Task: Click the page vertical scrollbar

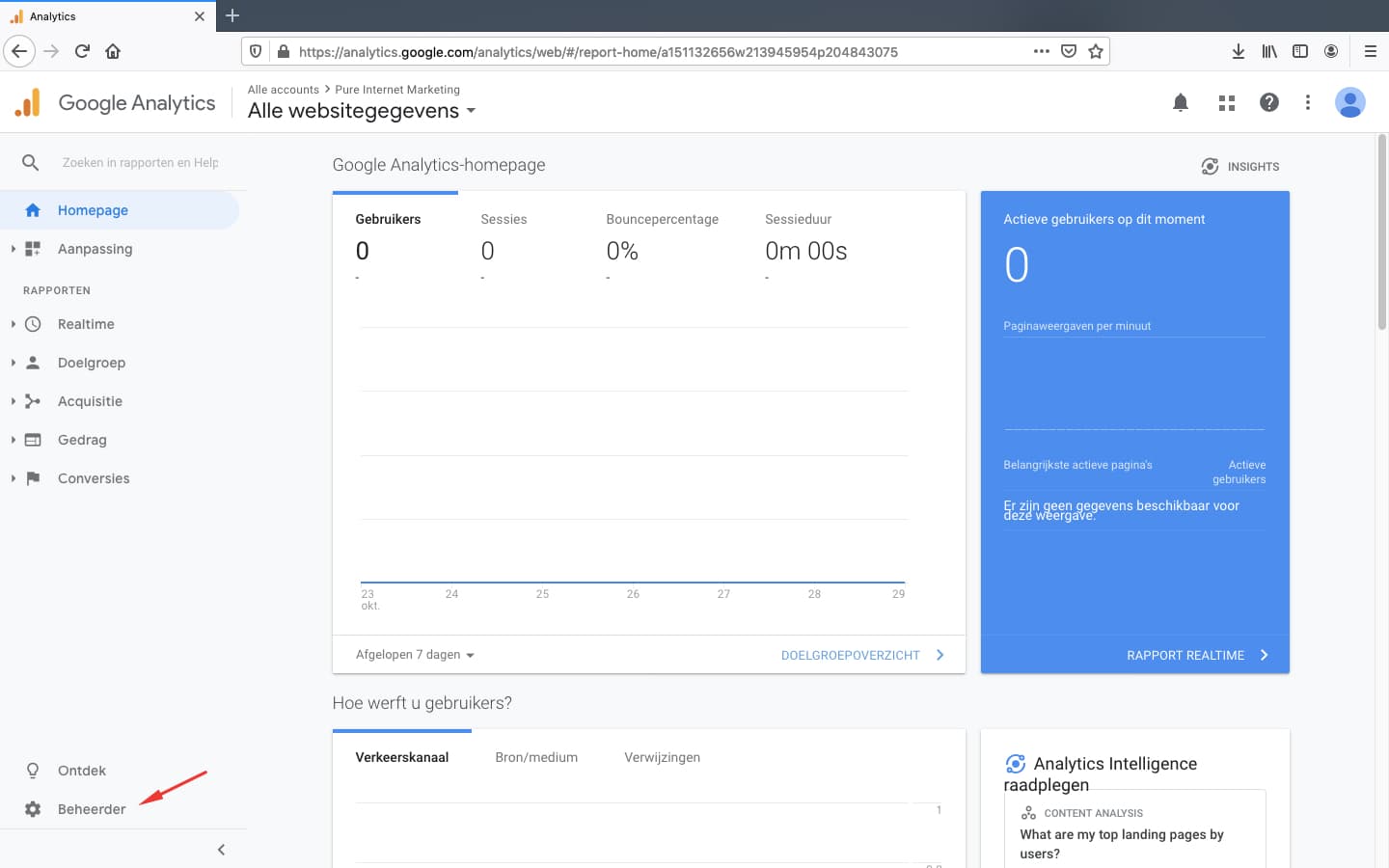Action: [x=1381, y=232]
